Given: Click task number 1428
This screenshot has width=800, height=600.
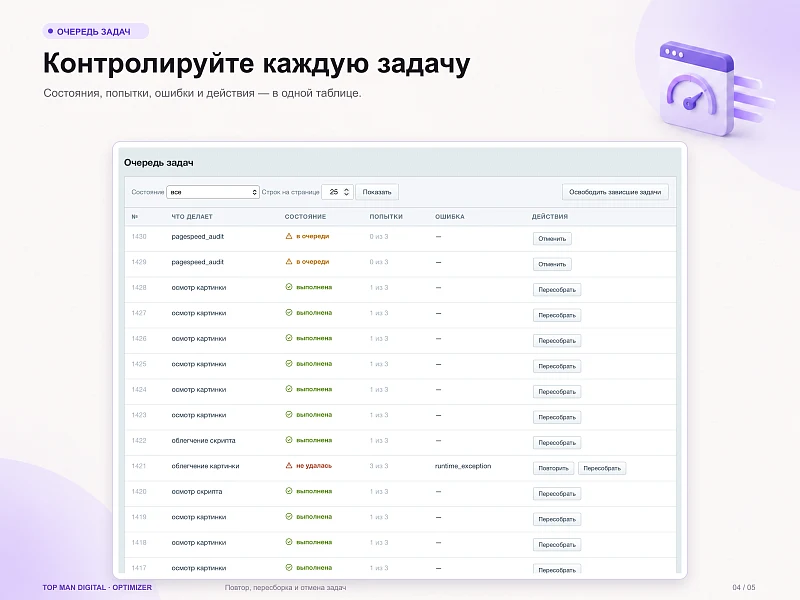Looking at the screenshot, I should pos(139,287).
